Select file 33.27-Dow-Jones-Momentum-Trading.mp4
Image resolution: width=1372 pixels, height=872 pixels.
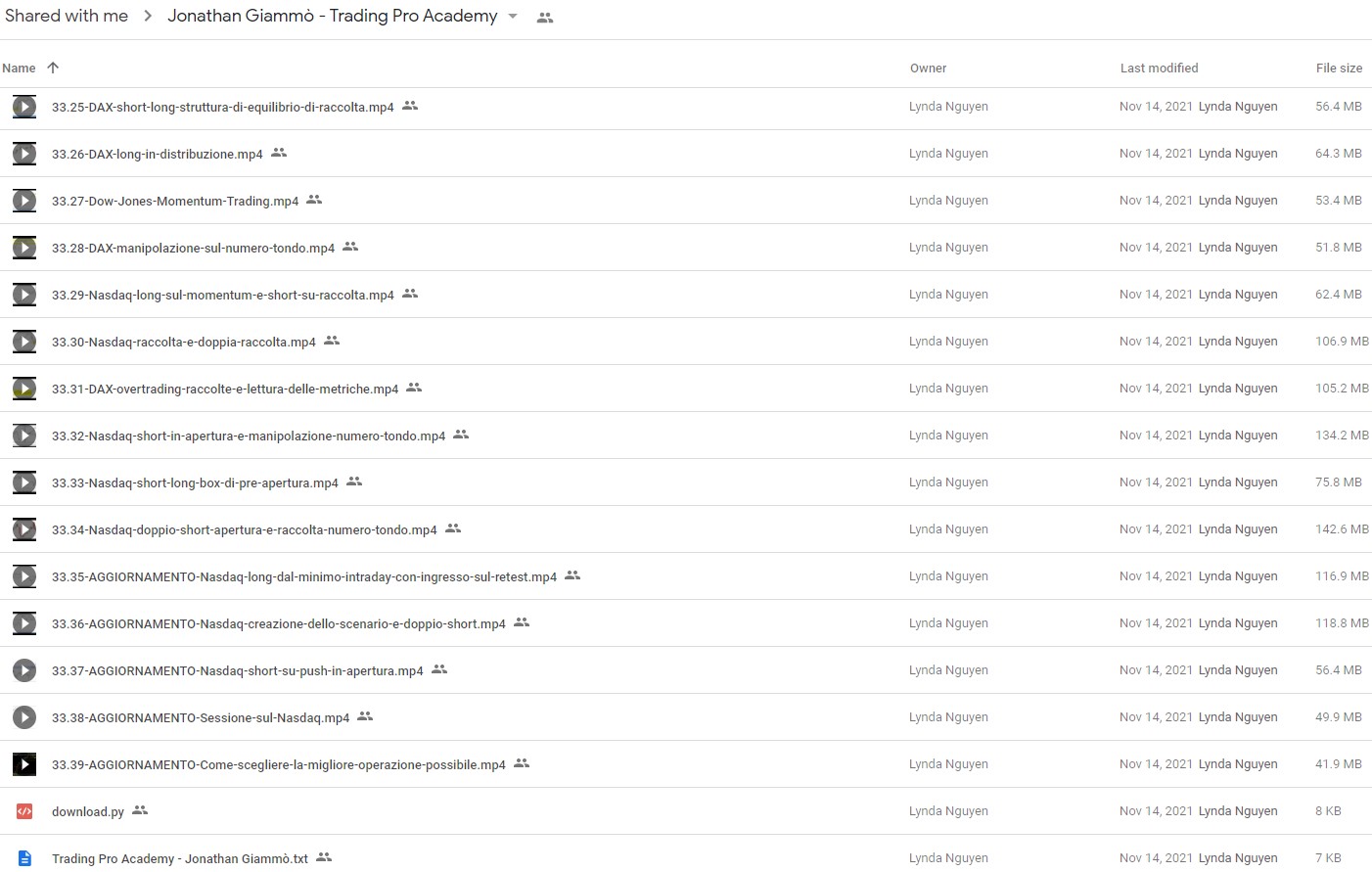[175, 202]
